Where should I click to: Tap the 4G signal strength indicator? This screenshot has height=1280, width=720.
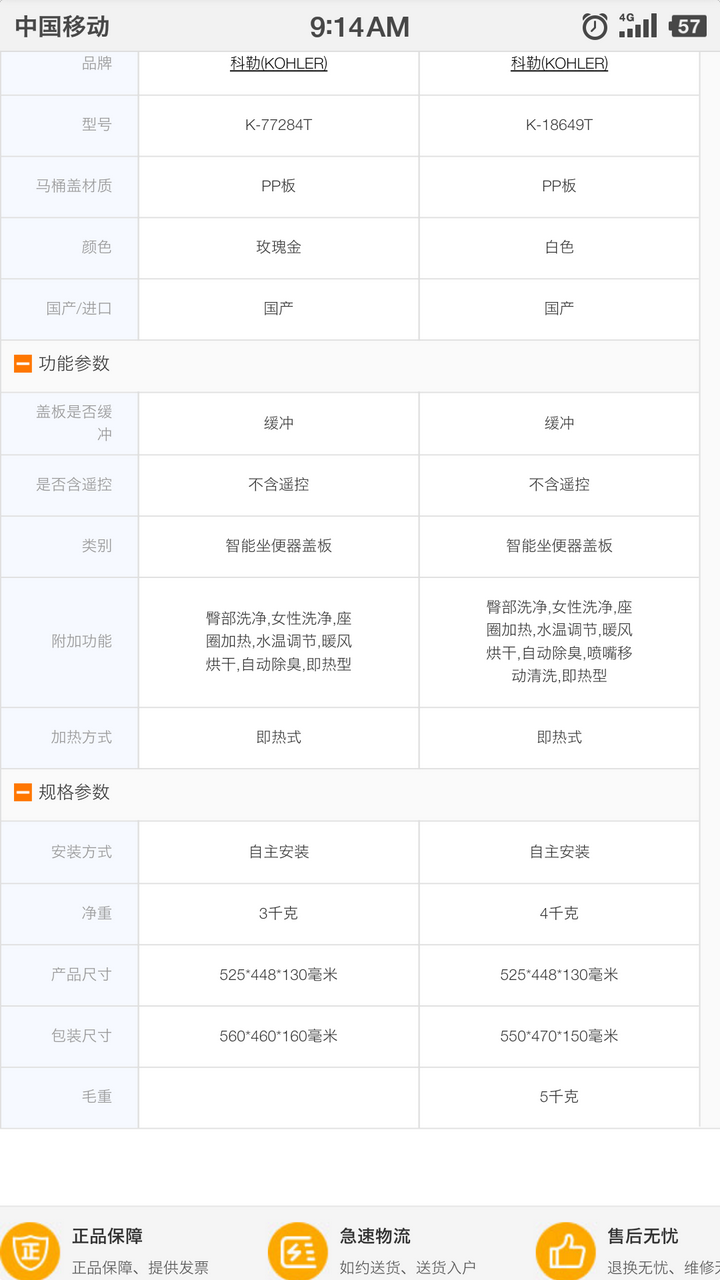point(638,26)
